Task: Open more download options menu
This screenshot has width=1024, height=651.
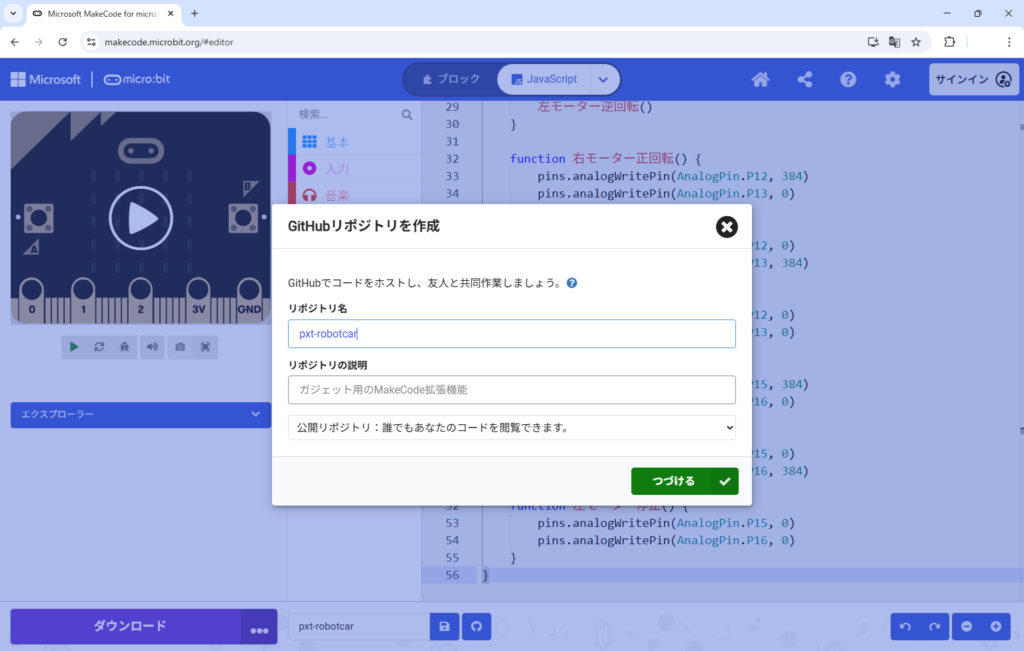Action: pos(259,627)
